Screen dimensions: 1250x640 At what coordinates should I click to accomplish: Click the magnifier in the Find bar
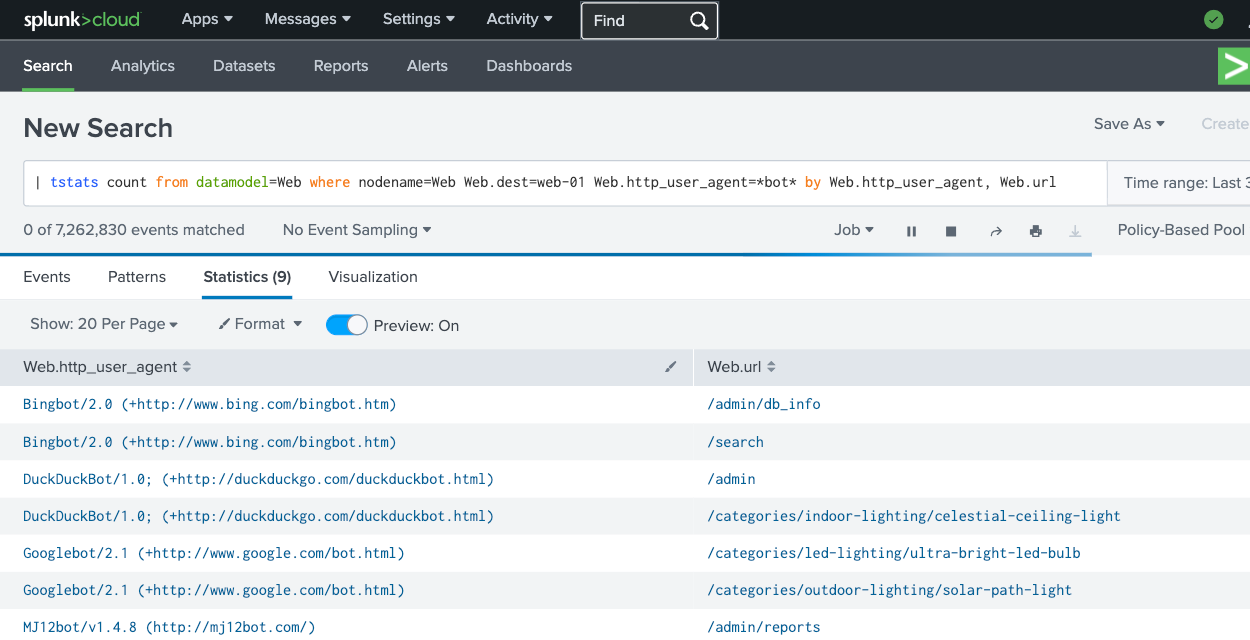click(697, 20)
